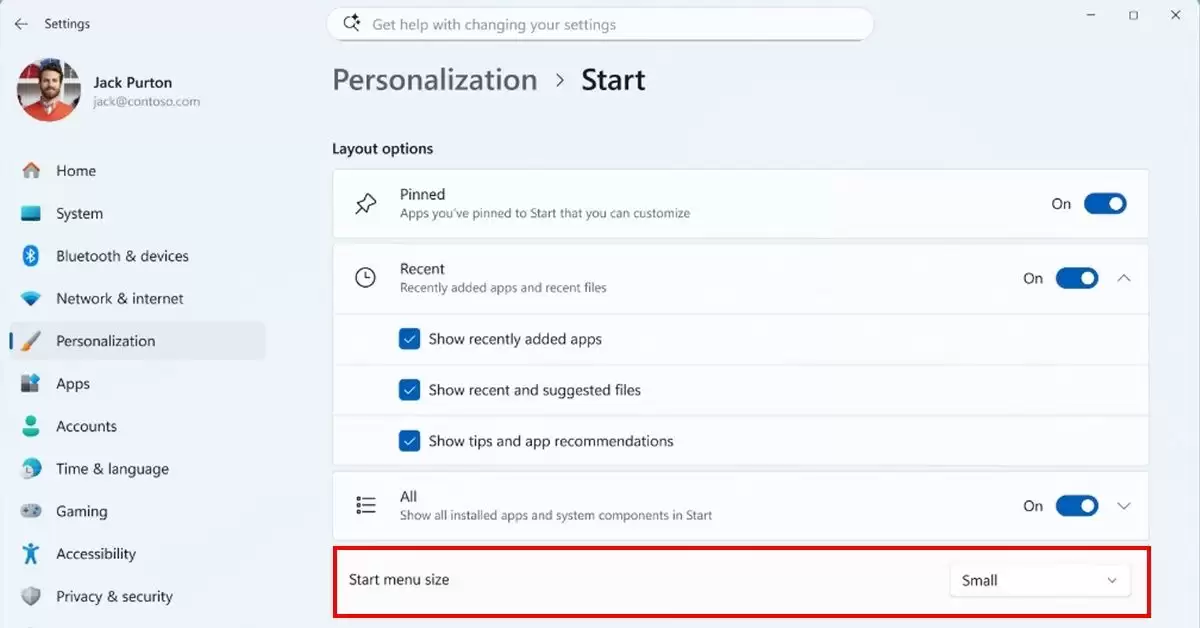Open the Start menu size dropdown

pyautogui.click(x=1039, y=580)
